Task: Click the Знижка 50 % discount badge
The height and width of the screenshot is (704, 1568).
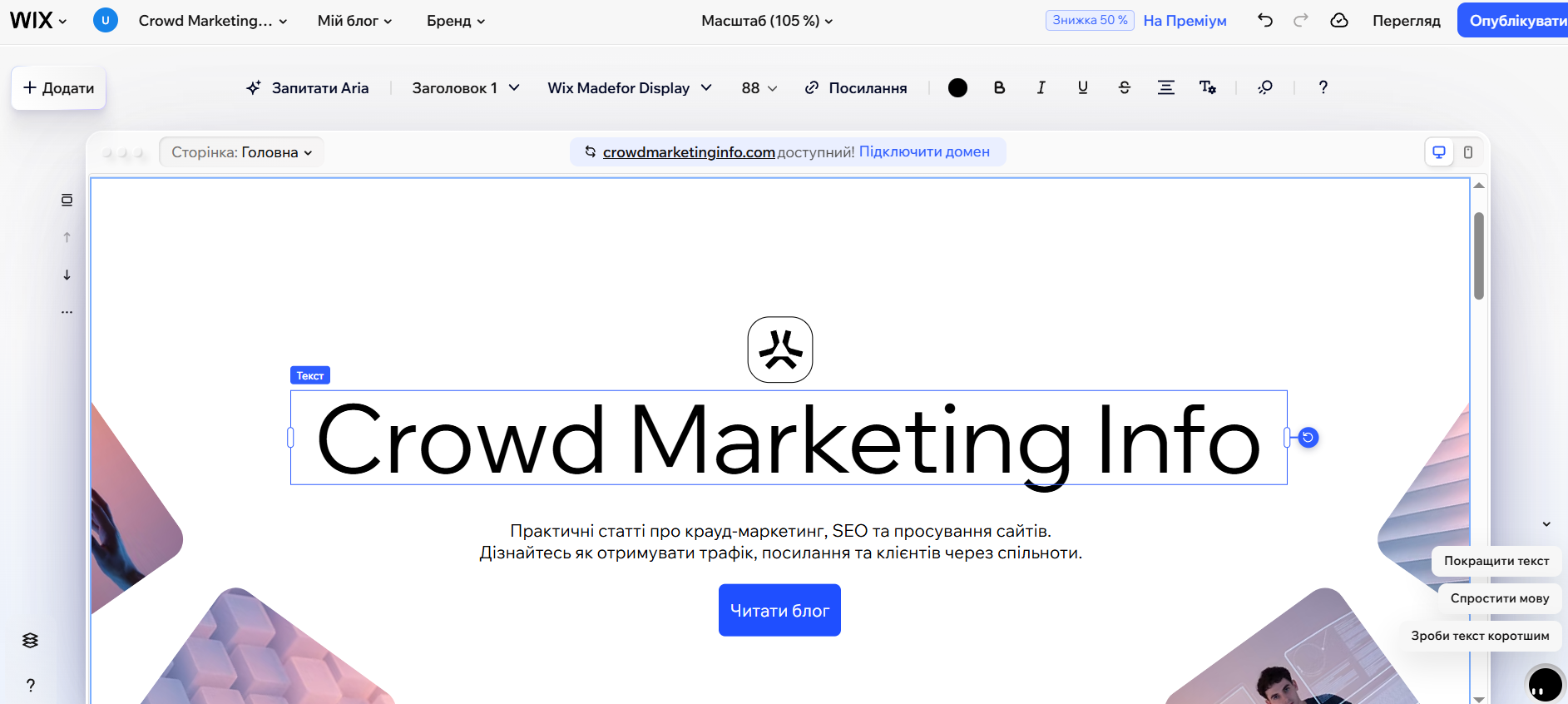Action: (1090, 20)
